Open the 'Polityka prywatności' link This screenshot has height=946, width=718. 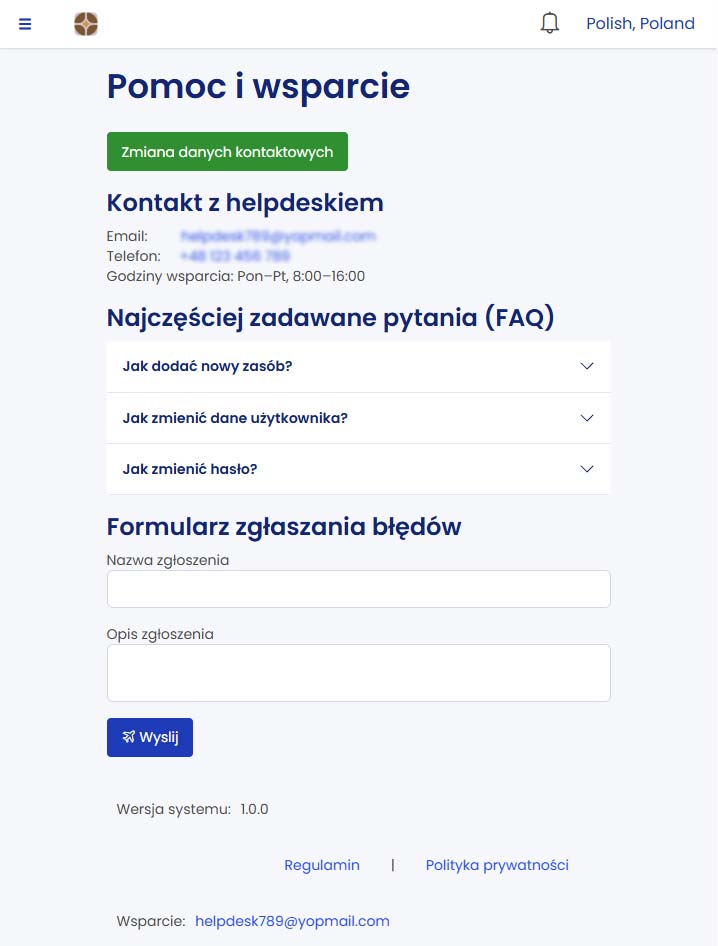(x=497, y=865)
